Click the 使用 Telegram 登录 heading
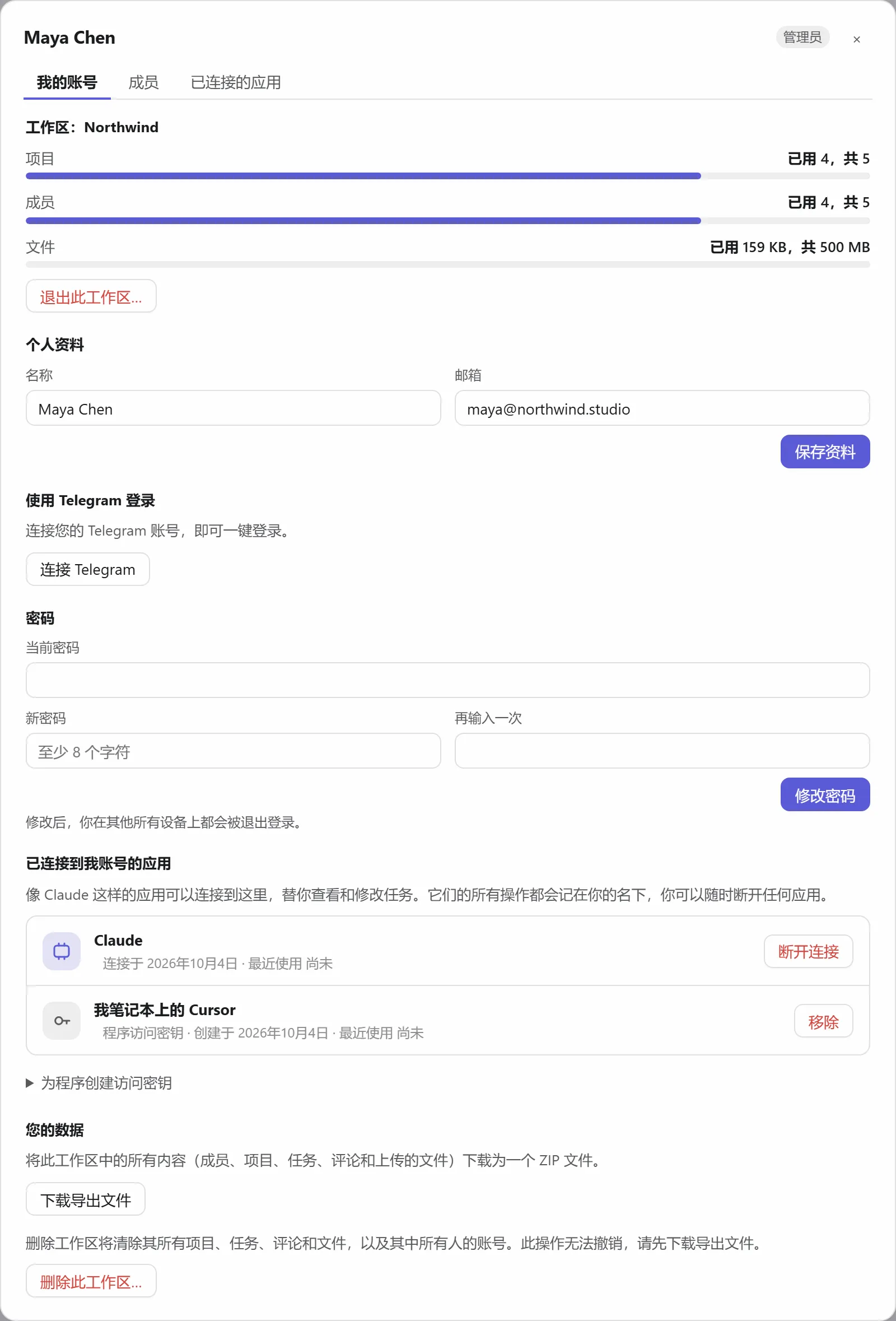Viewport: 896px width, 1321px height. tap(90, 501)
